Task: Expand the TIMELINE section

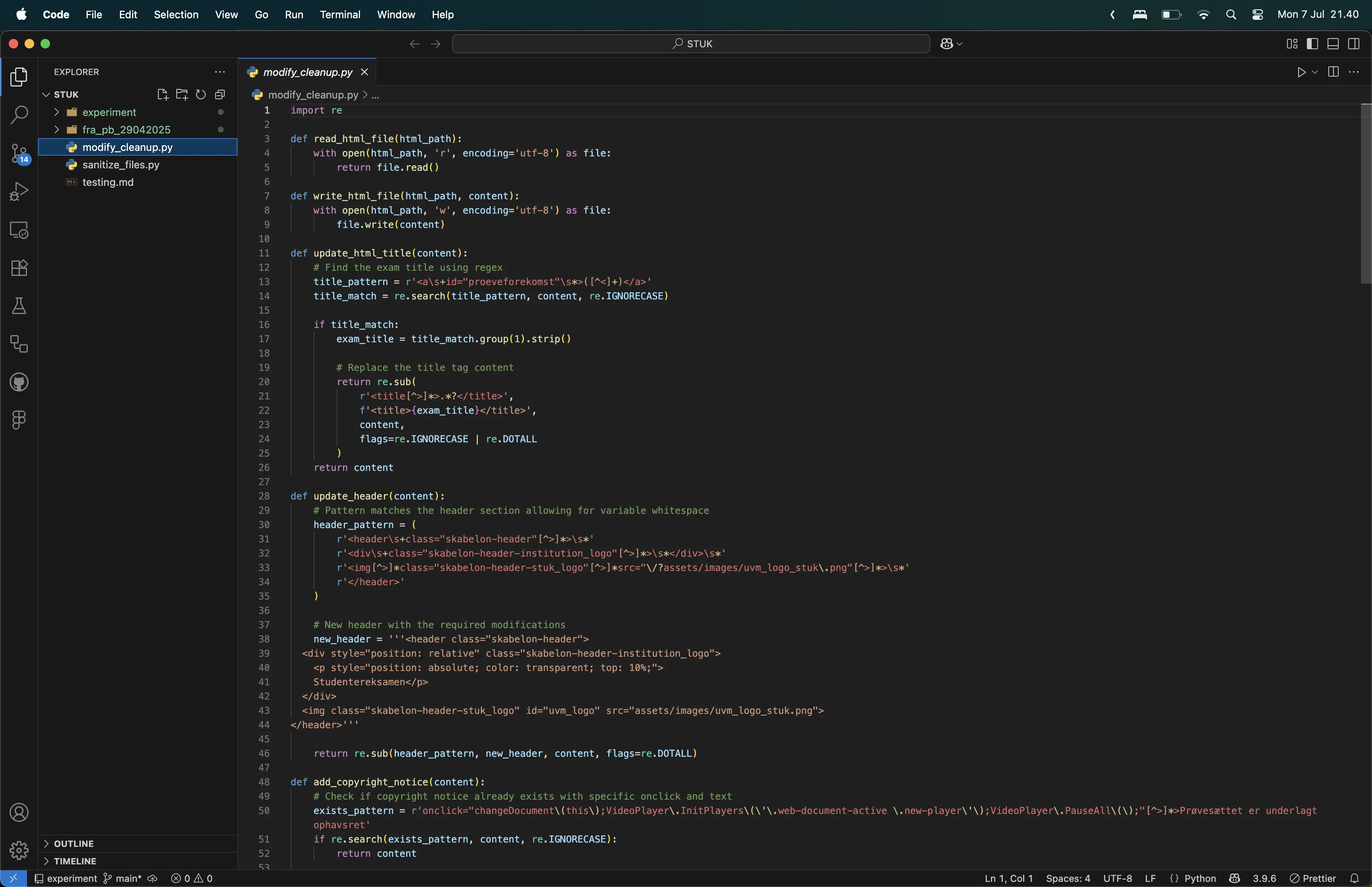Action: point(46,861)
